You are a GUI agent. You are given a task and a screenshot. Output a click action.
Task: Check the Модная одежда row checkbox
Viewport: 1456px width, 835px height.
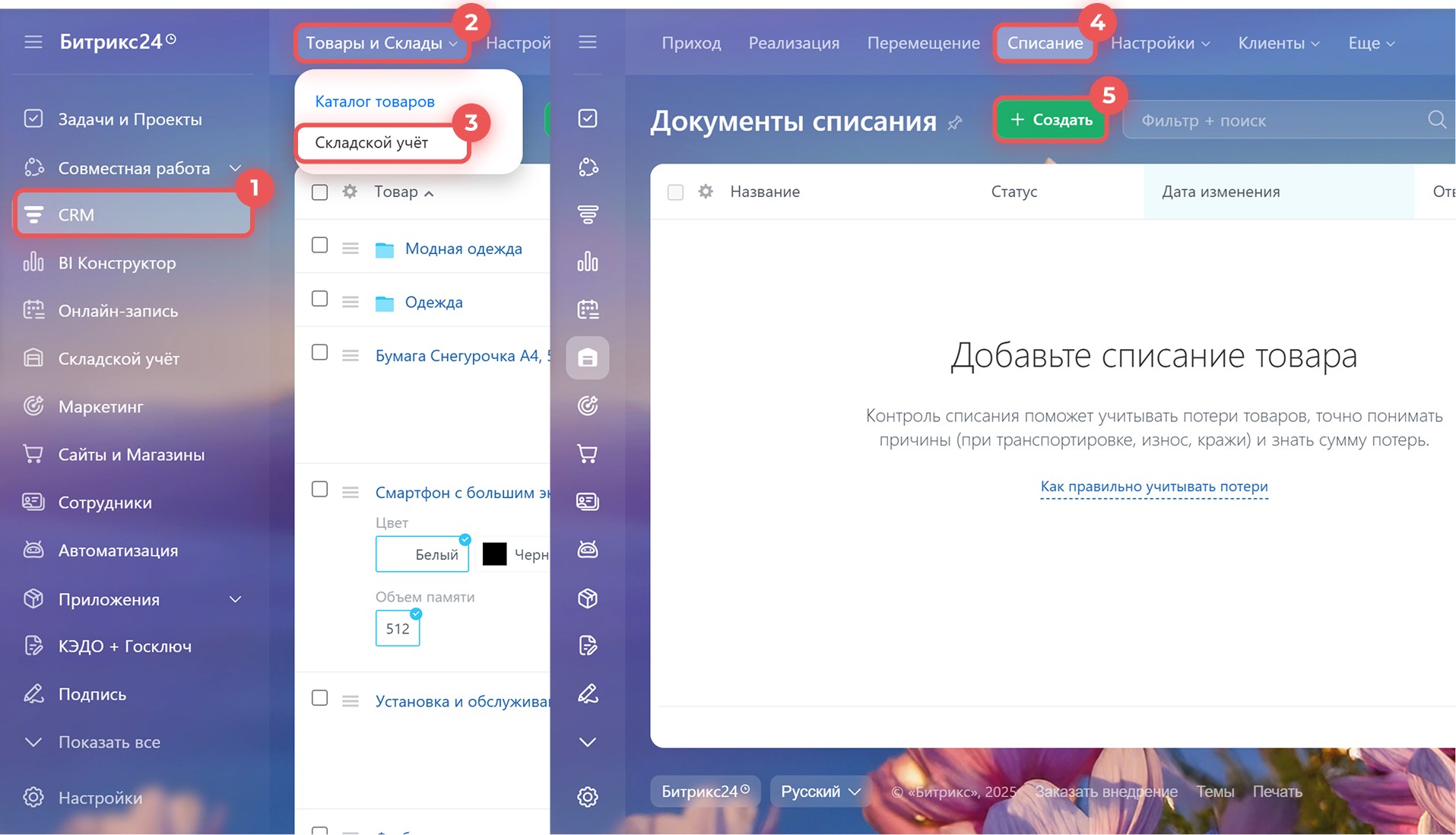320,245
